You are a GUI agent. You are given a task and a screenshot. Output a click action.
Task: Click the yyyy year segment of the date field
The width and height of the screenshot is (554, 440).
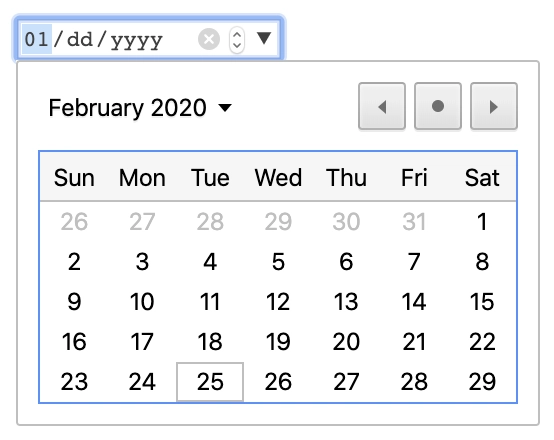click(x=136, y=40)
